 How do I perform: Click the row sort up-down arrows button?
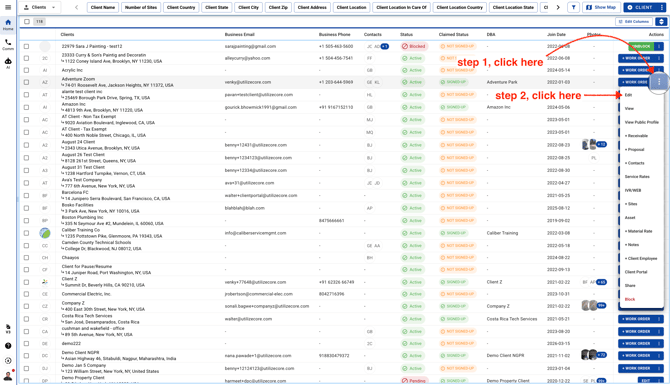click(x=661, y=21)
